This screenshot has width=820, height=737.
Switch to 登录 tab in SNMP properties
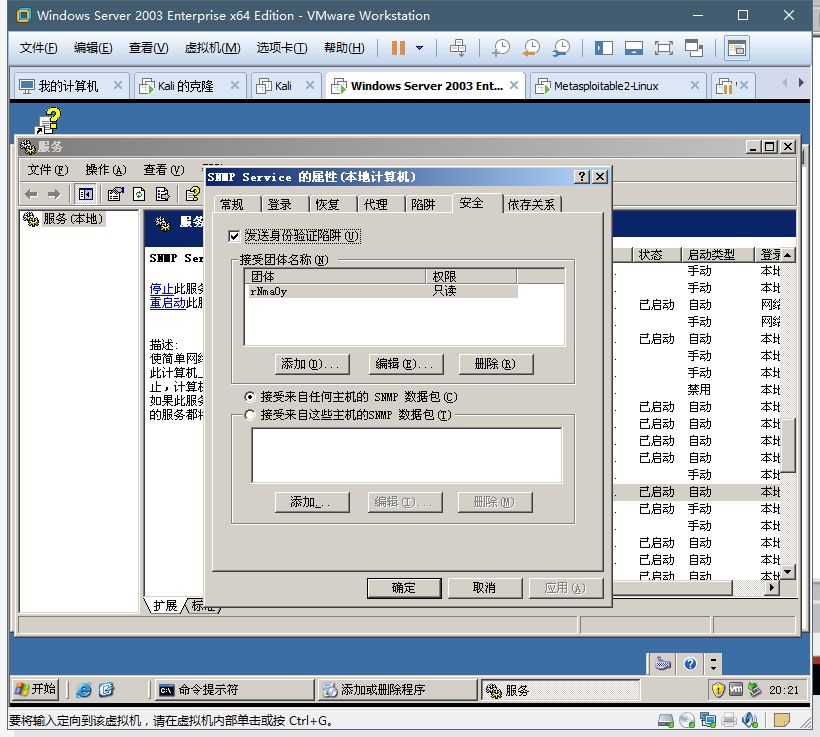[280, 205]
